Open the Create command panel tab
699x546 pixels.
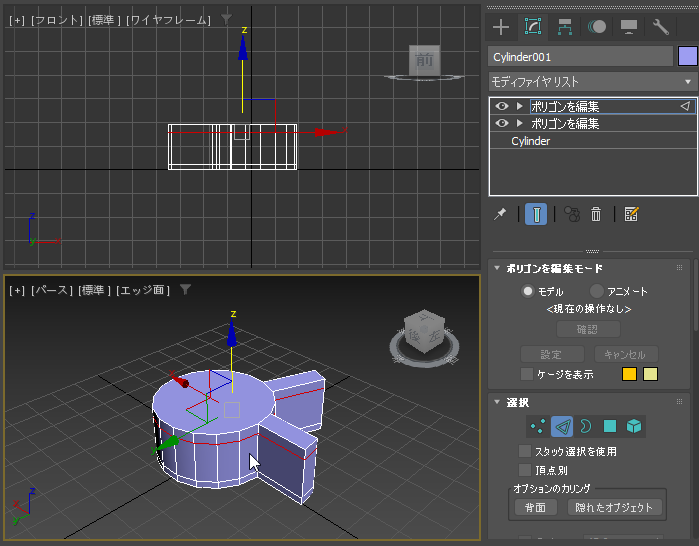point(501,27)
